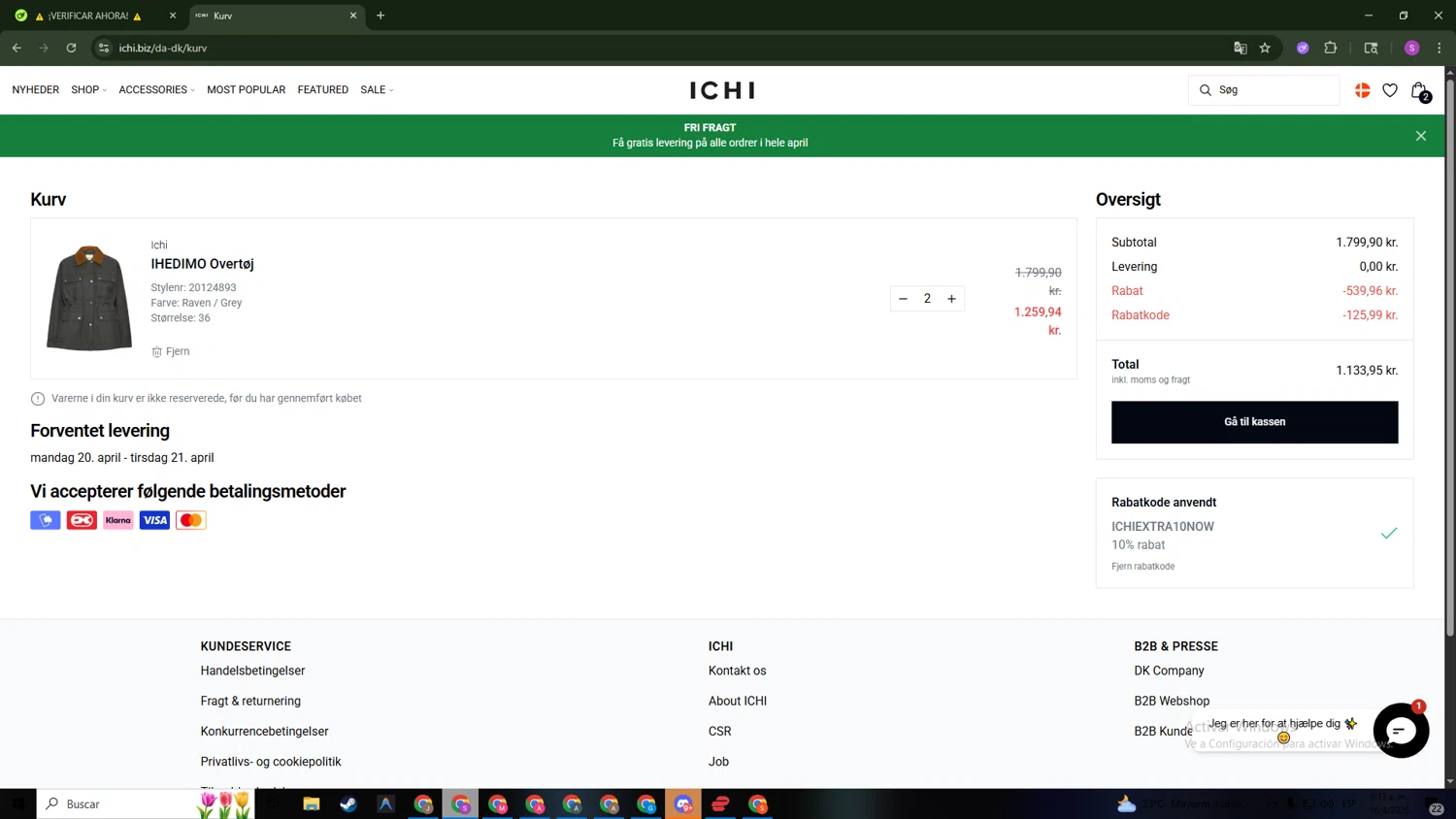This screenshot has width=1456, height=819.
Task: Click the Rabatkode amount -125,99 kr.
Action: (x=1371, y=315)
